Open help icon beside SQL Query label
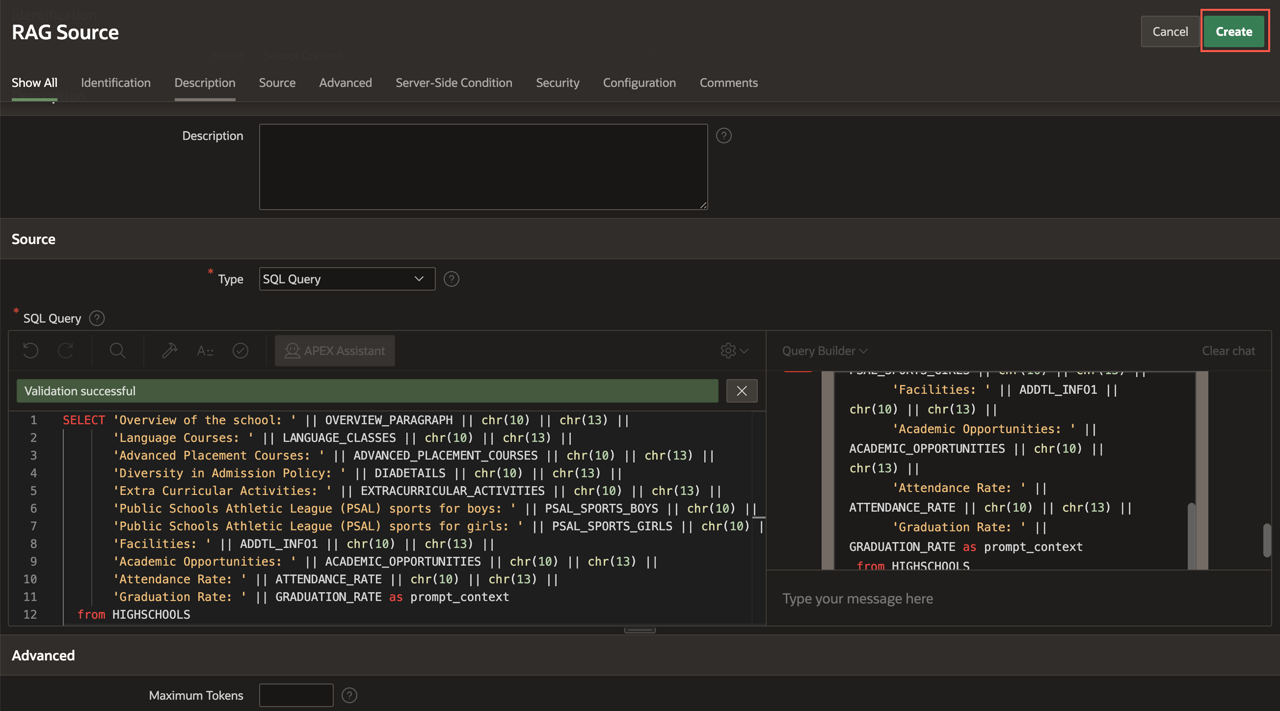1280x711 pixels. tap(97, 318)
